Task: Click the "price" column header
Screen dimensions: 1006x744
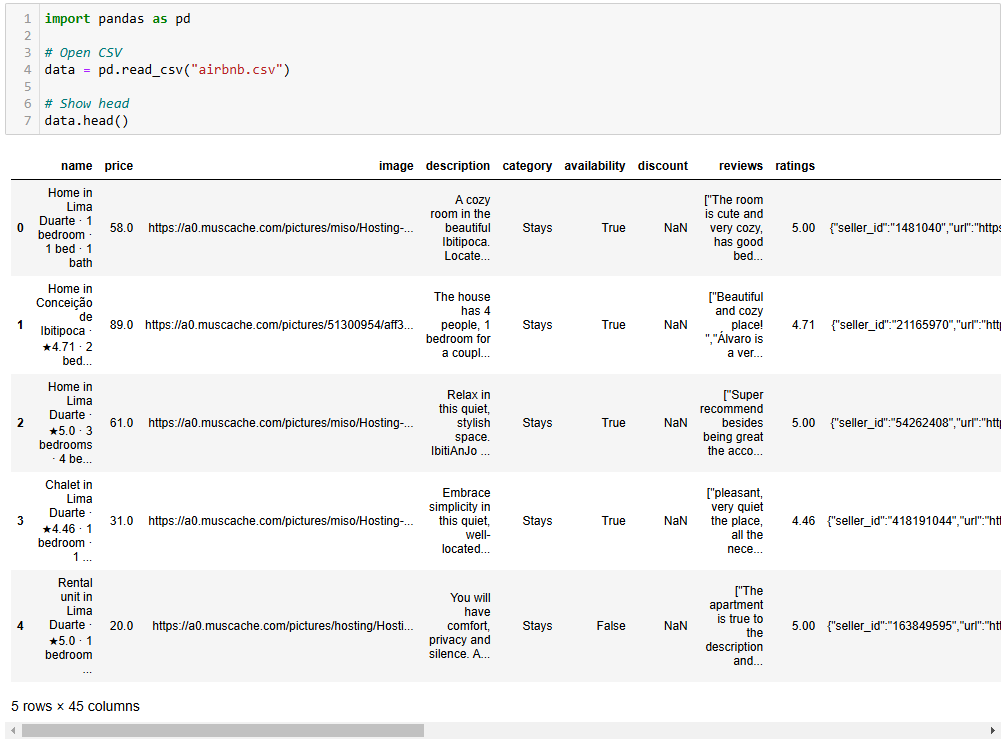Action: click(118, 165)
